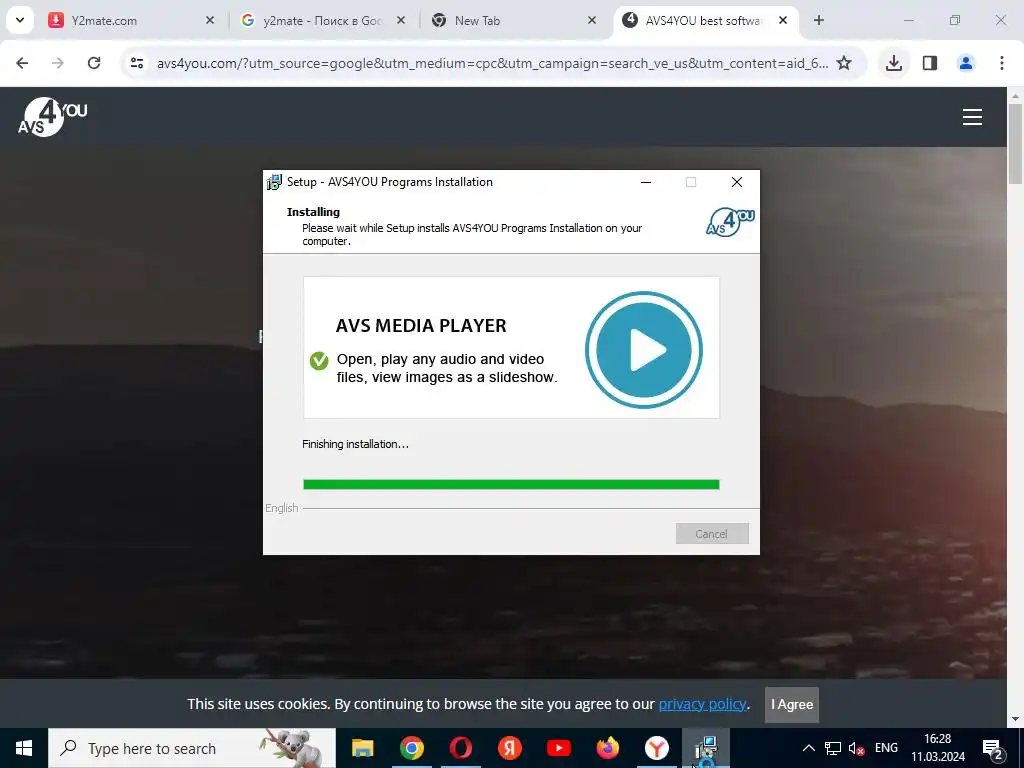Go back with browser back arrow
The height and width of the screenshot is (768, 1024).
22,63
